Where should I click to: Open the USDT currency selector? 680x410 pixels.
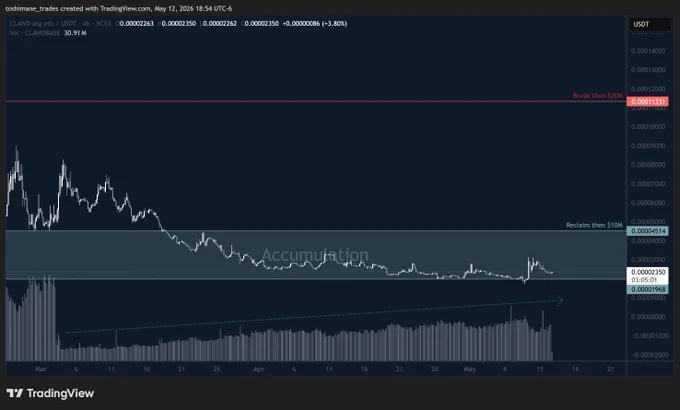pyautogui.click(x=650, y=24)
